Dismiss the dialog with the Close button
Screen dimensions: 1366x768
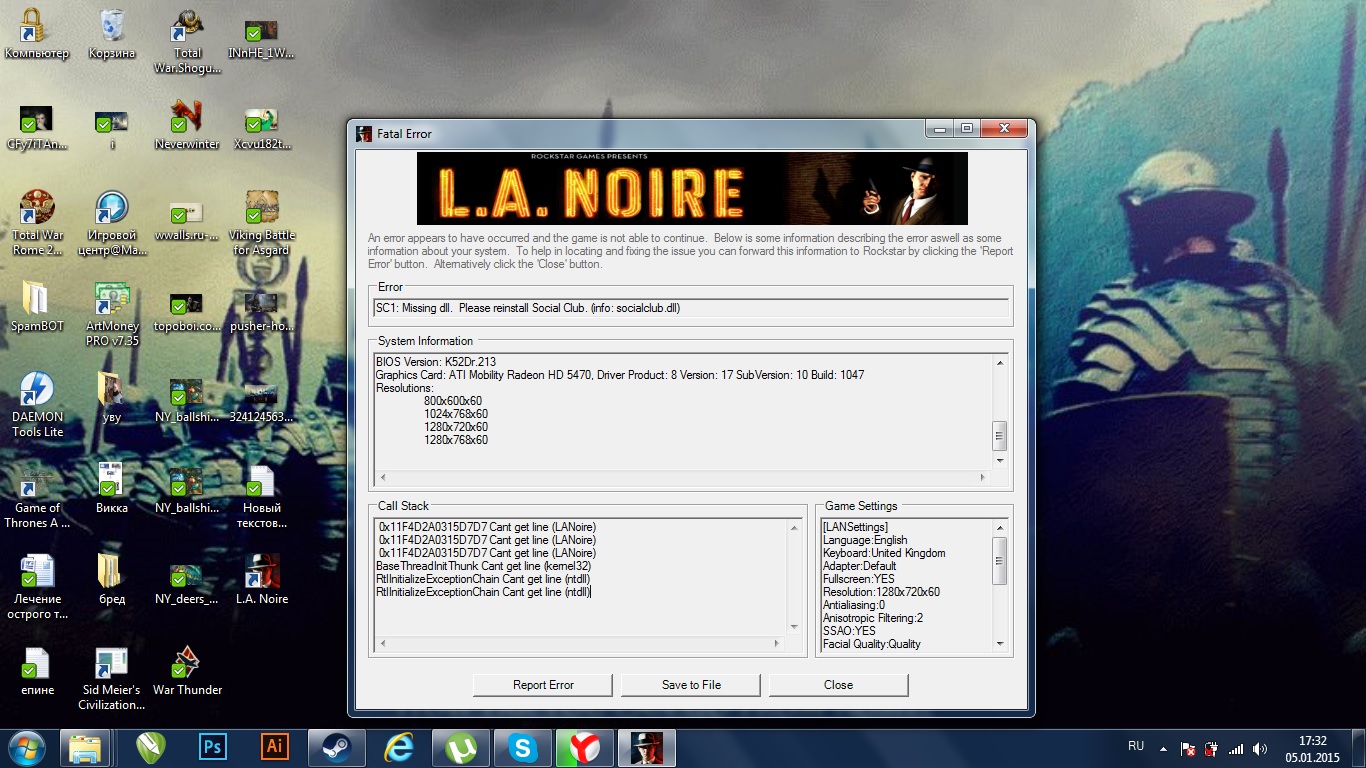tap(838, 685)
